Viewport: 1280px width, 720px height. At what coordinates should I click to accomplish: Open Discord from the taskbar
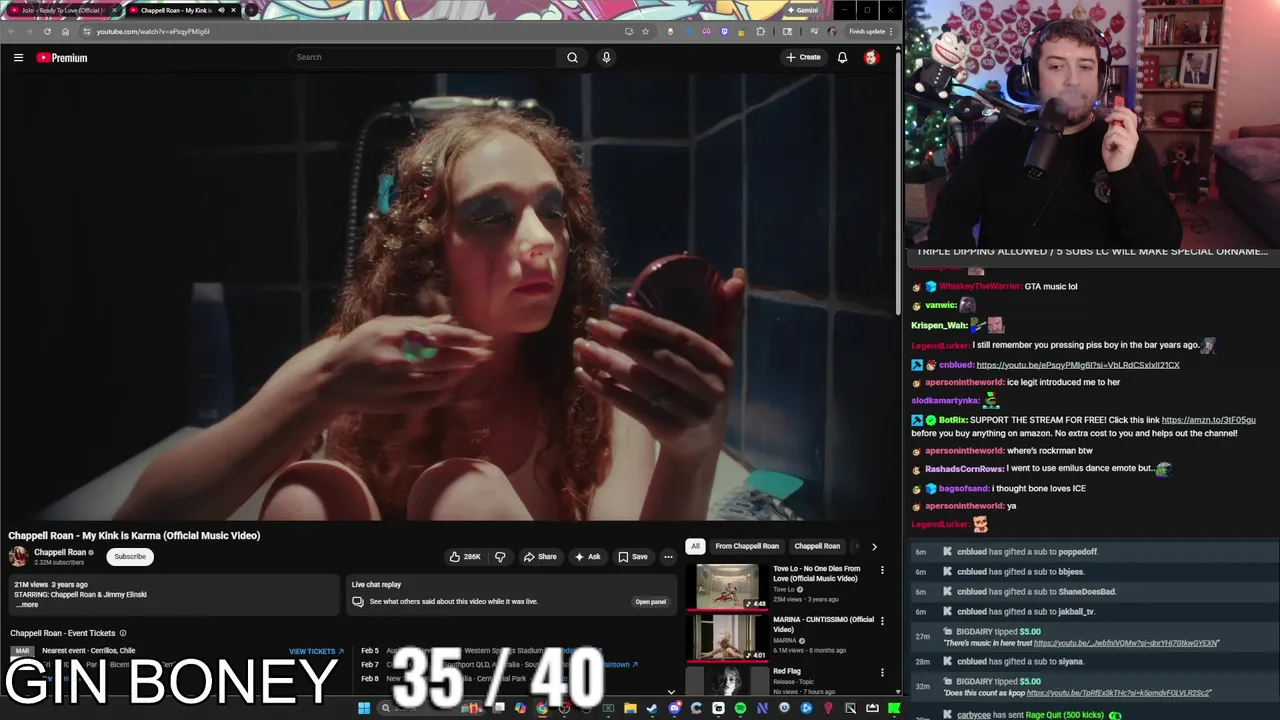(x=674, y=708)
